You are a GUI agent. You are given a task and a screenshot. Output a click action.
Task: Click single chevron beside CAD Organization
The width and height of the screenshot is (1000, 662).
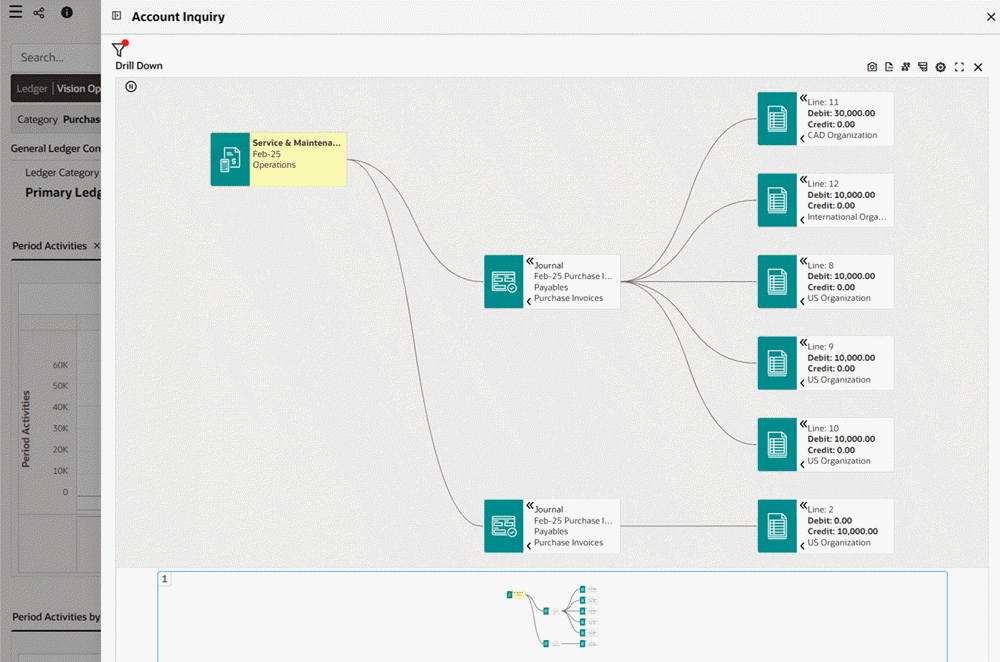tap(802, 138)
